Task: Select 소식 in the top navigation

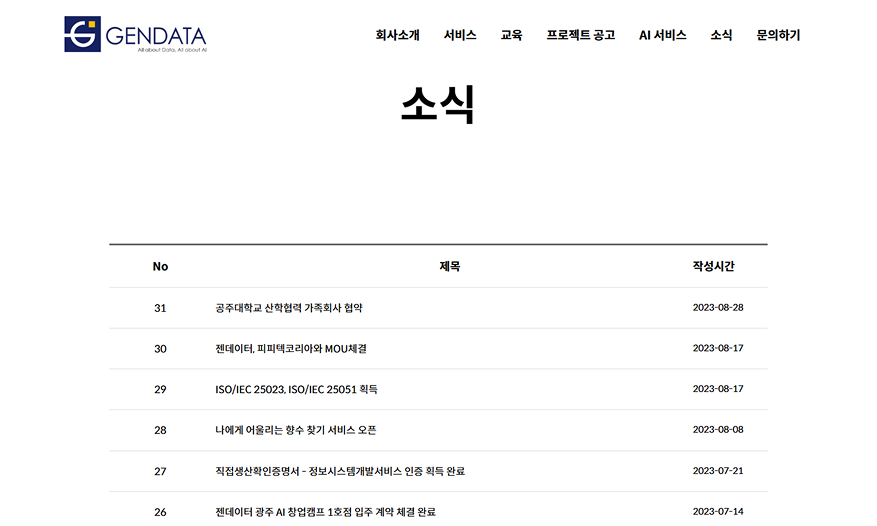Action: pyautogui.click(x=721, y=35)
